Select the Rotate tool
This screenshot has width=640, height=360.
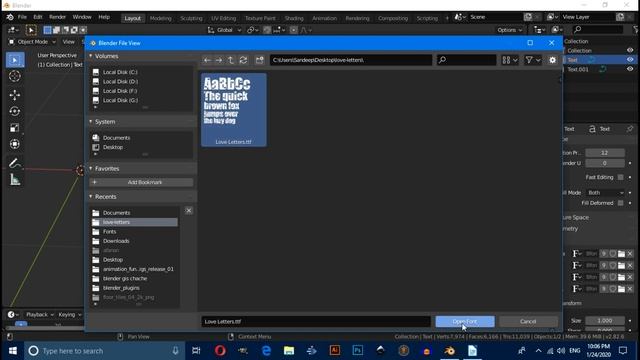click(x=15, y=111)
